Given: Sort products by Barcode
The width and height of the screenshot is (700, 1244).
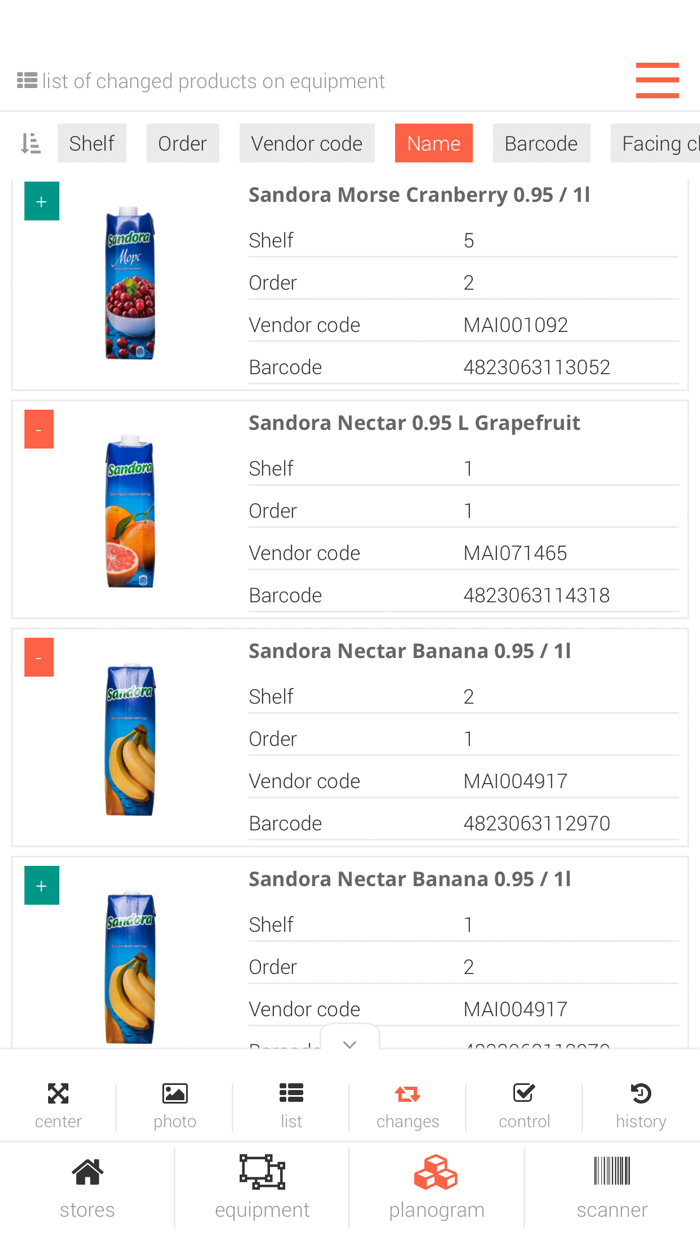Looking at the screenshot, I should (541, 143).
